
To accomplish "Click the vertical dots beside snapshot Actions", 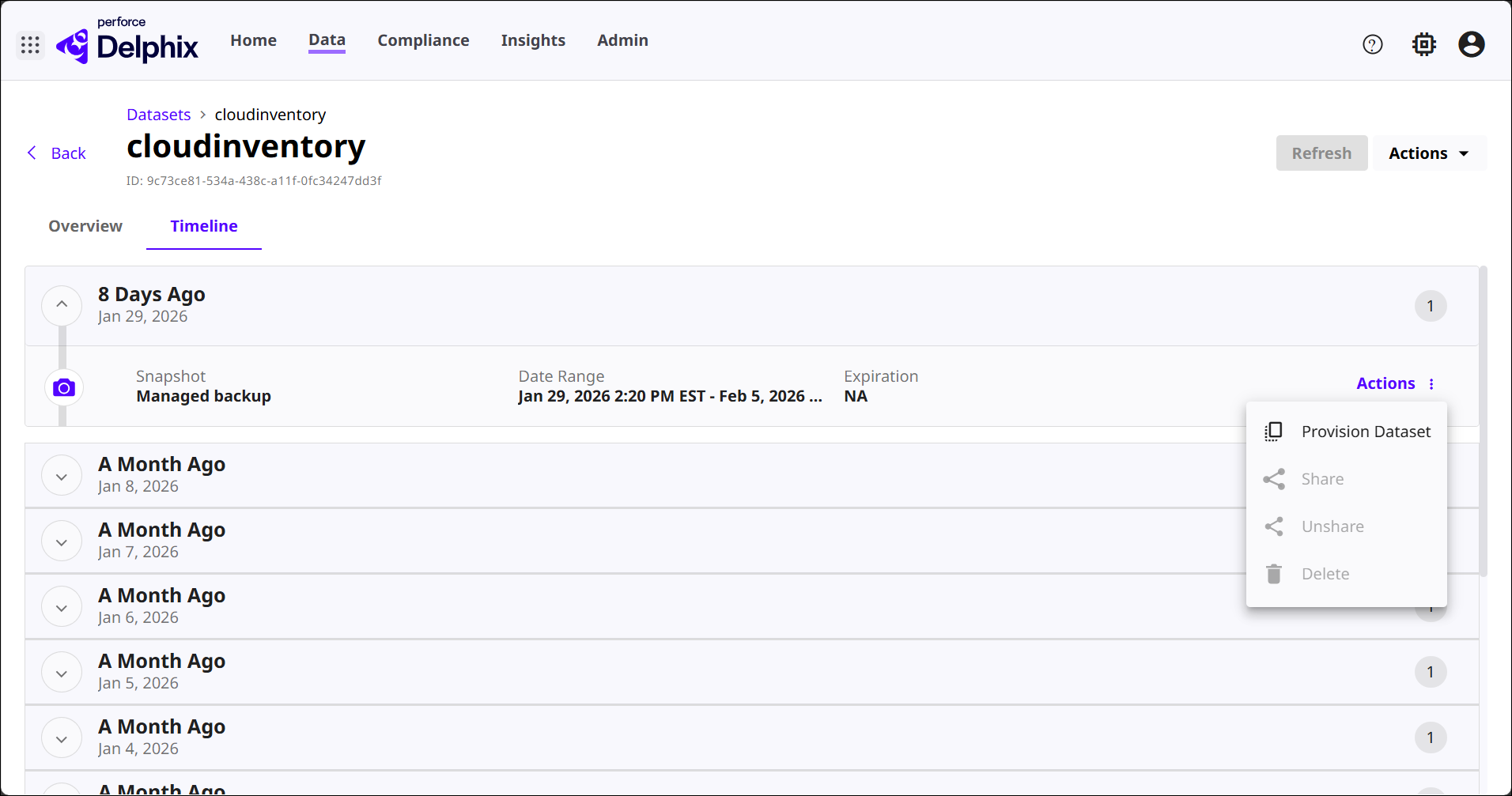I will [x=1431, y=384].
